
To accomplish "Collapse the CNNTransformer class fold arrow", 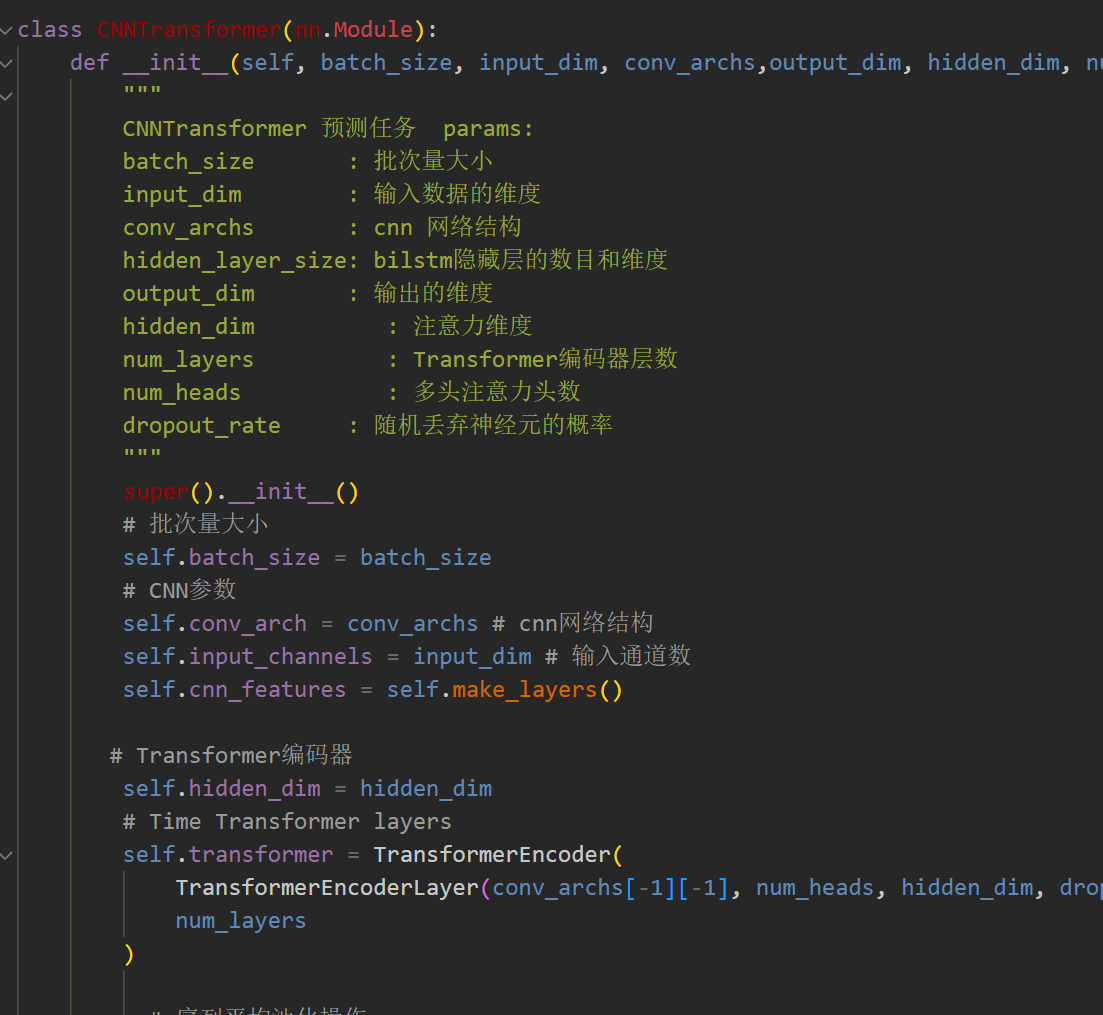I will [7, 29].
